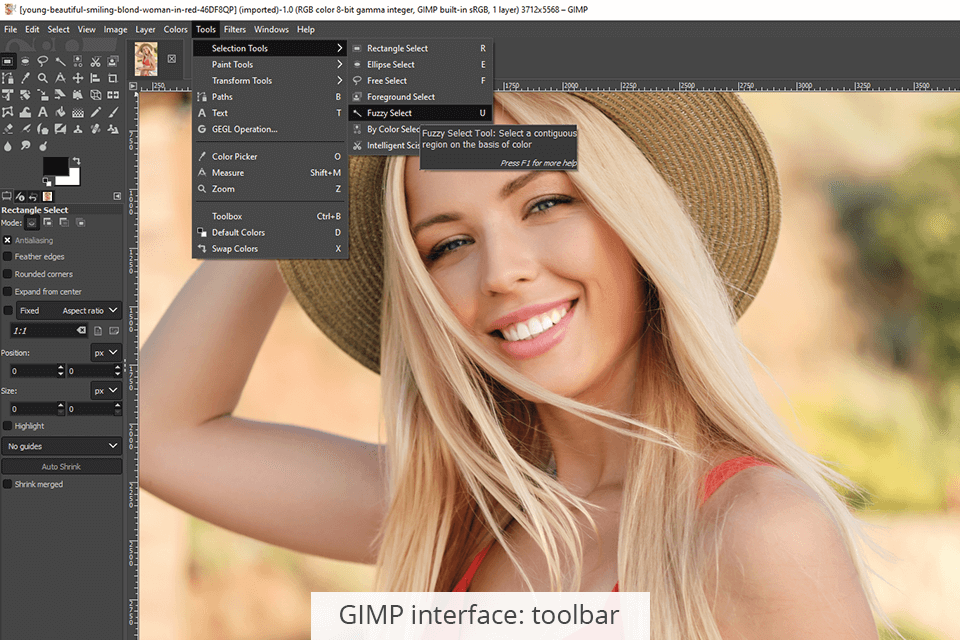The image size is (960, 640).
Task: Click the Auto Shrink button
Action: point(61,467)
